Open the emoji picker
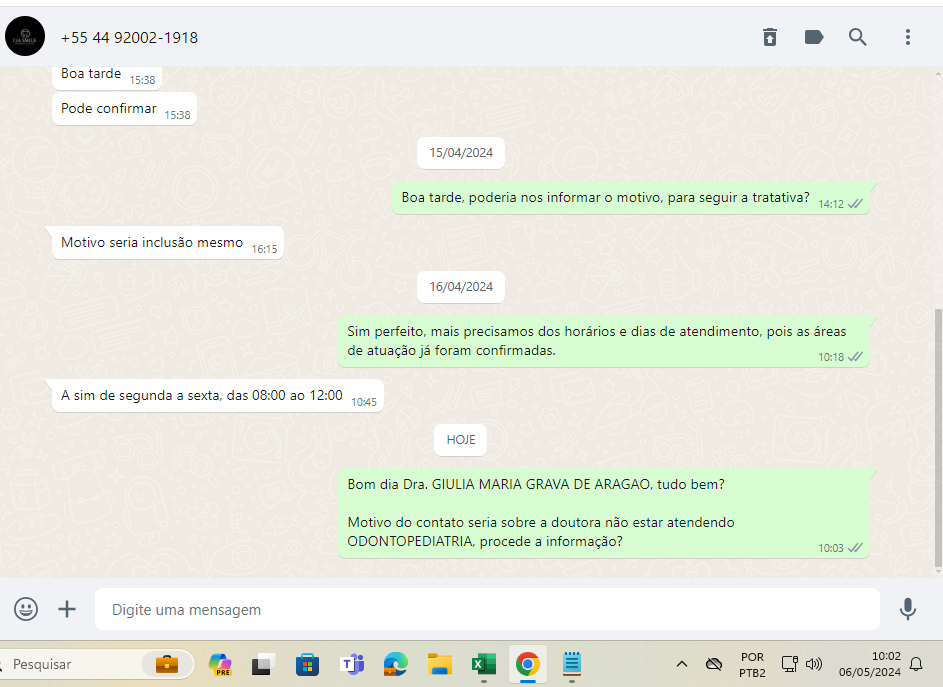Image resolution: width=943 pixels, height=687 pixels. 26,609
